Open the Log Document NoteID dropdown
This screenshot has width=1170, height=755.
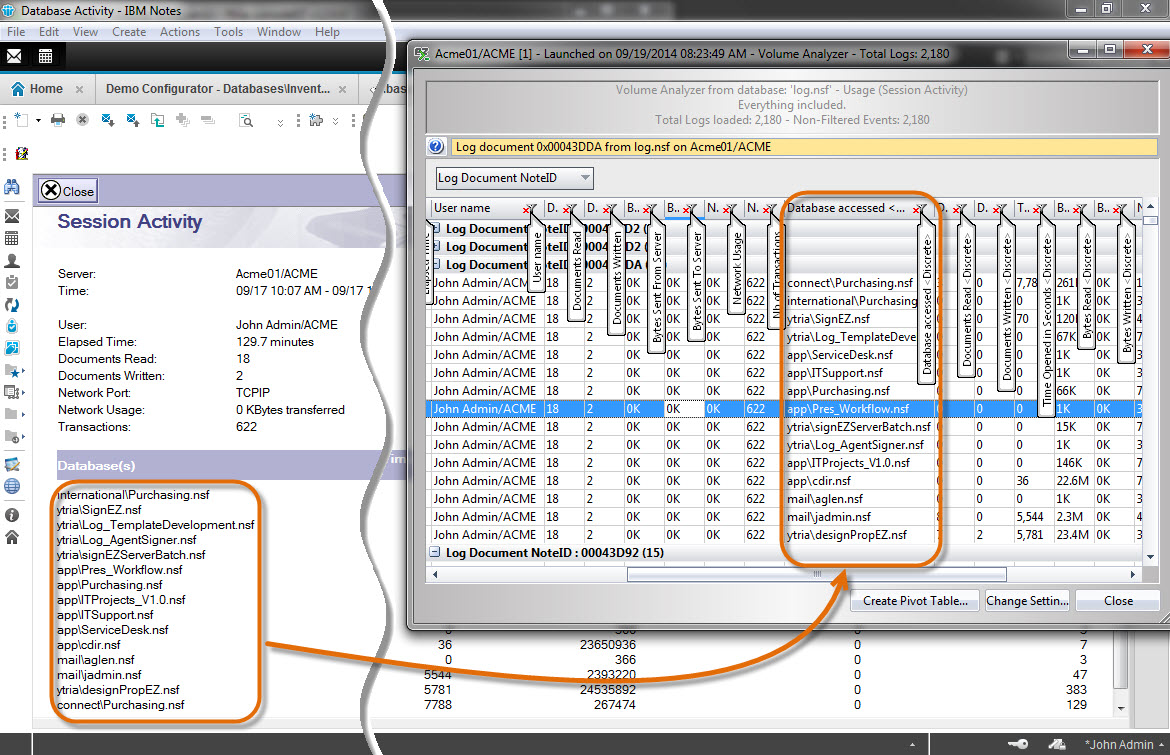point(586,178)
